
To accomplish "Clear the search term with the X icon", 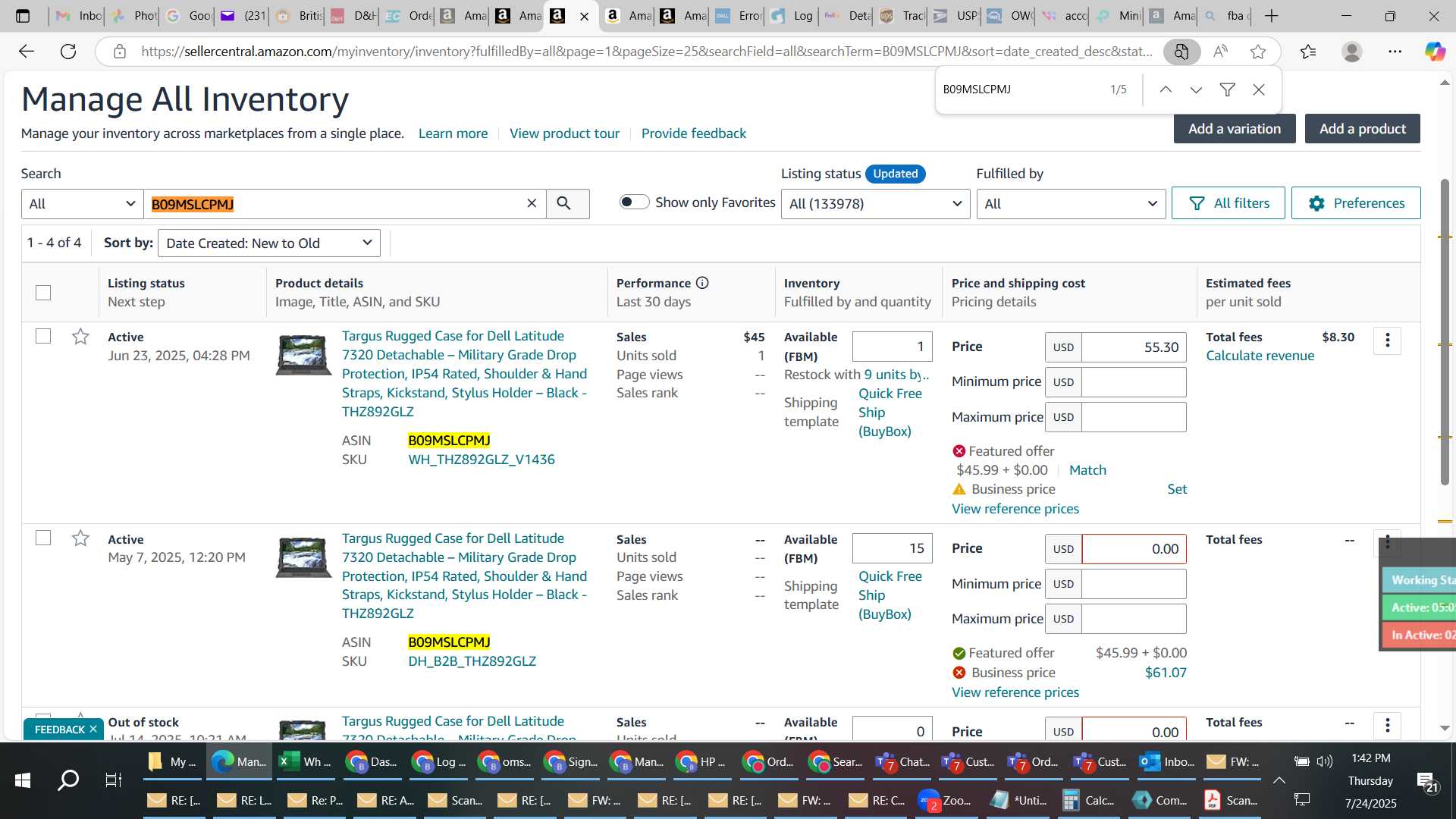I will pyautogui.click(x=532, y=203).
